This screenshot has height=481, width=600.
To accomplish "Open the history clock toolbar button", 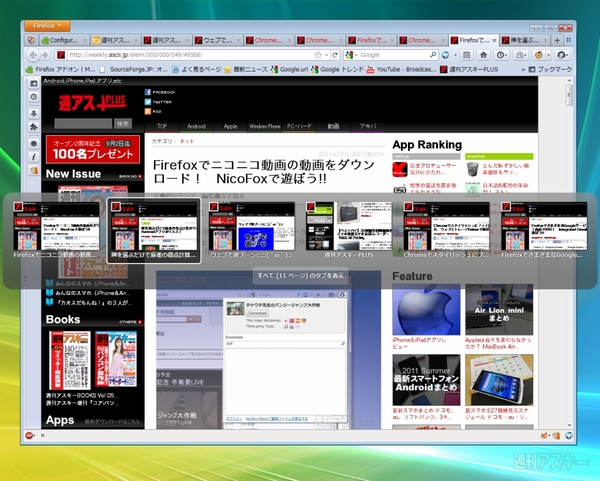I will [x=501, y=55].
